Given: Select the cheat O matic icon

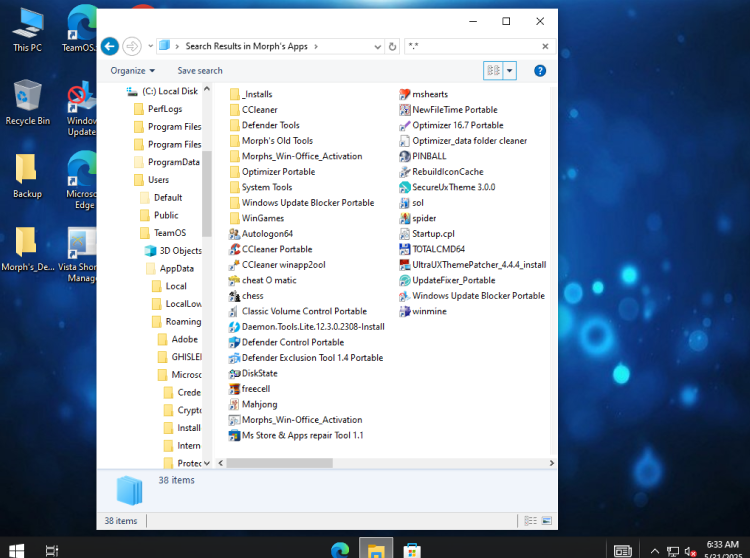Looking at the screenshot, I should click(x=234, y=280).
